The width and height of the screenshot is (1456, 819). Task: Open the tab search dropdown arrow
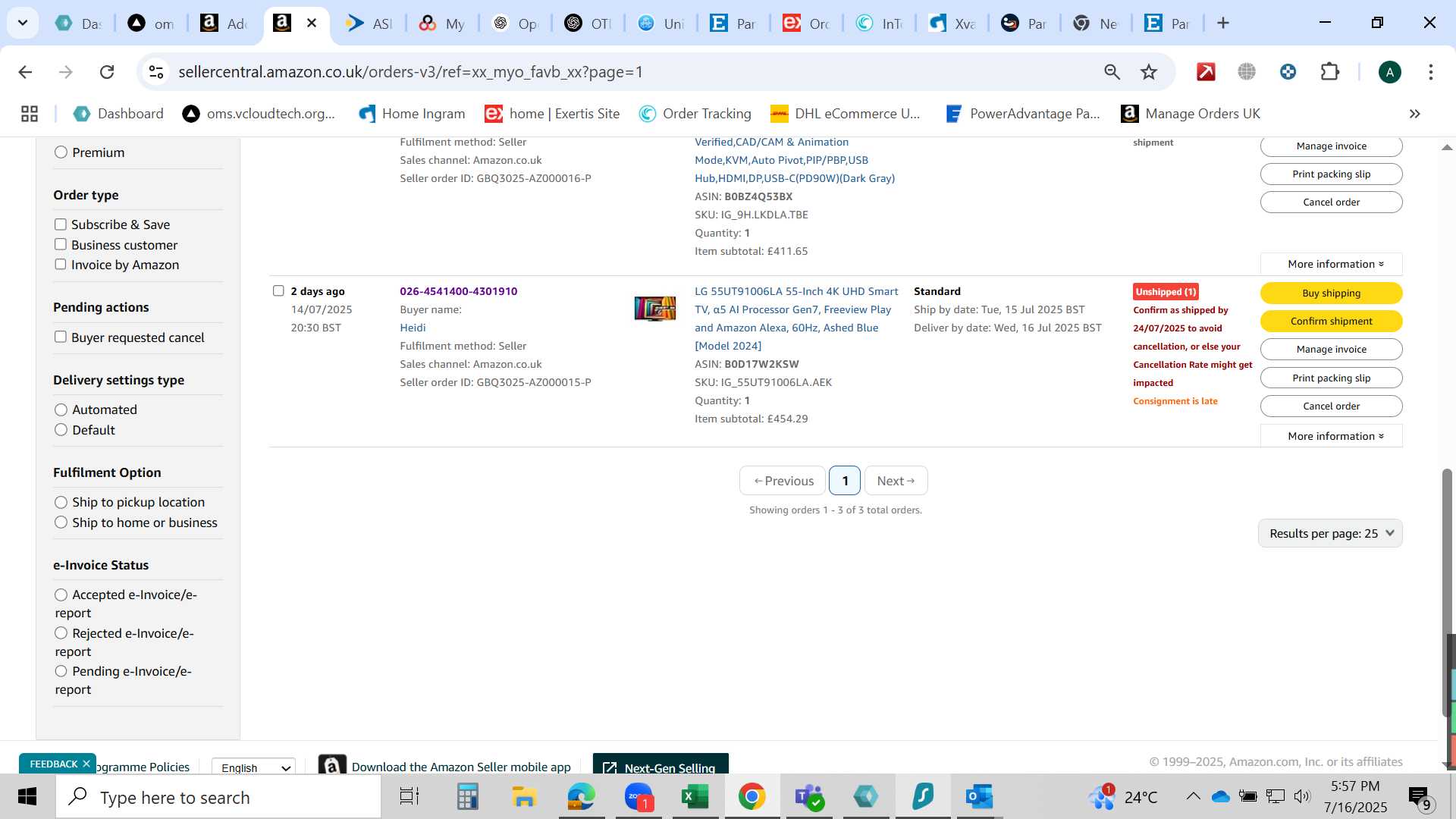(23, 24)
